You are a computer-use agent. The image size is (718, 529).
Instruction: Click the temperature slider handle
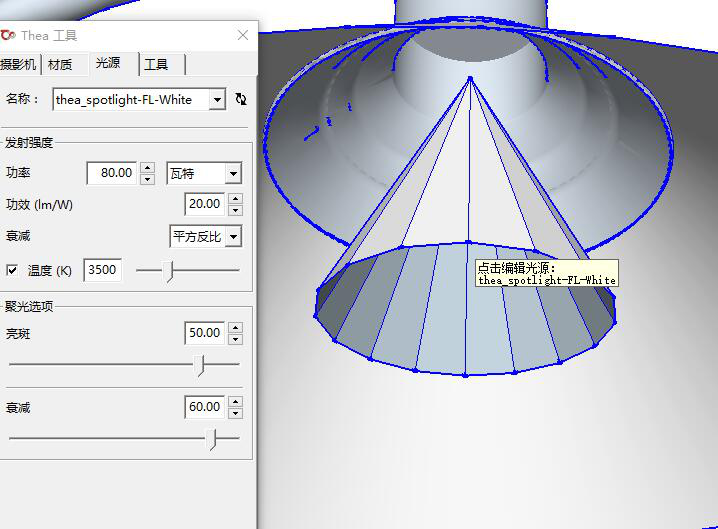pyautogui.click(x=170, y=271)
